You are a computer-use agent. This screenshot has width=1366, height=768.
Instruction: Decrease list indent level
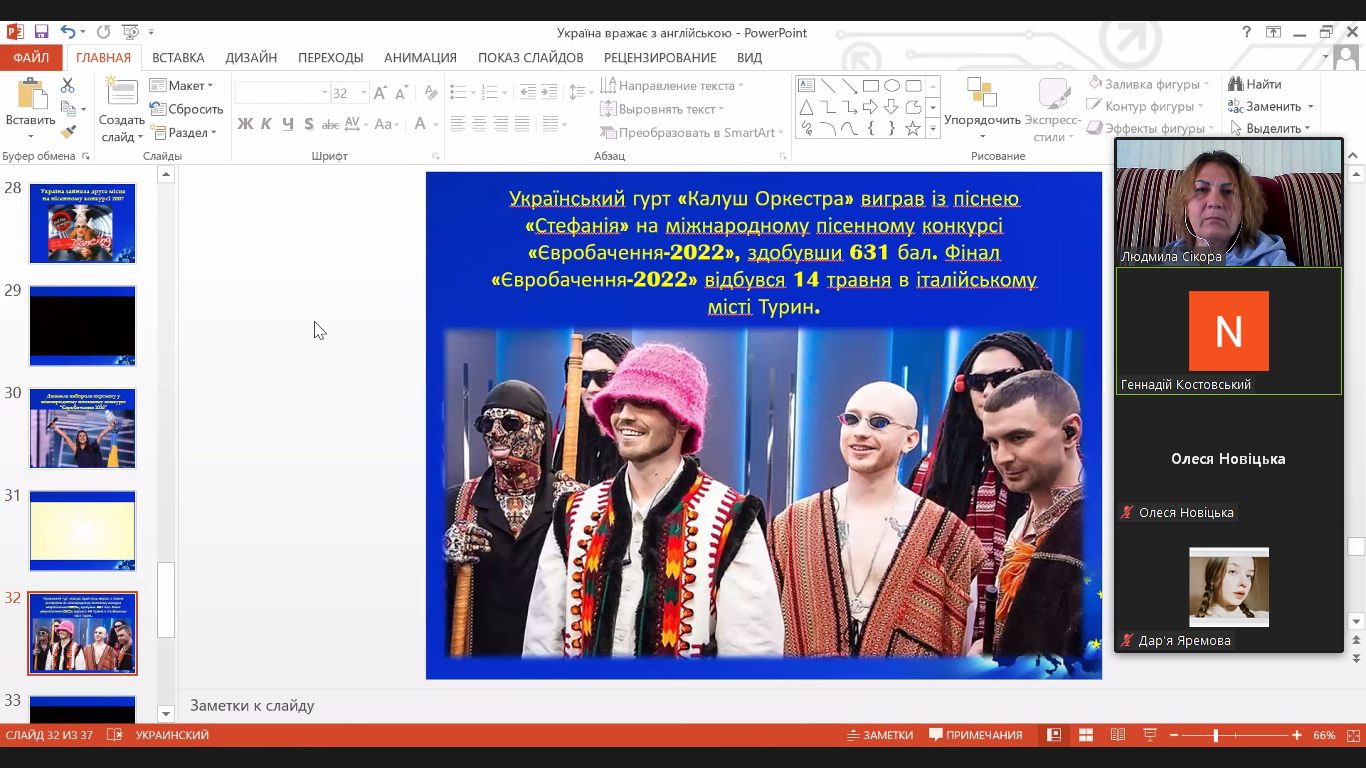point(527,92)
